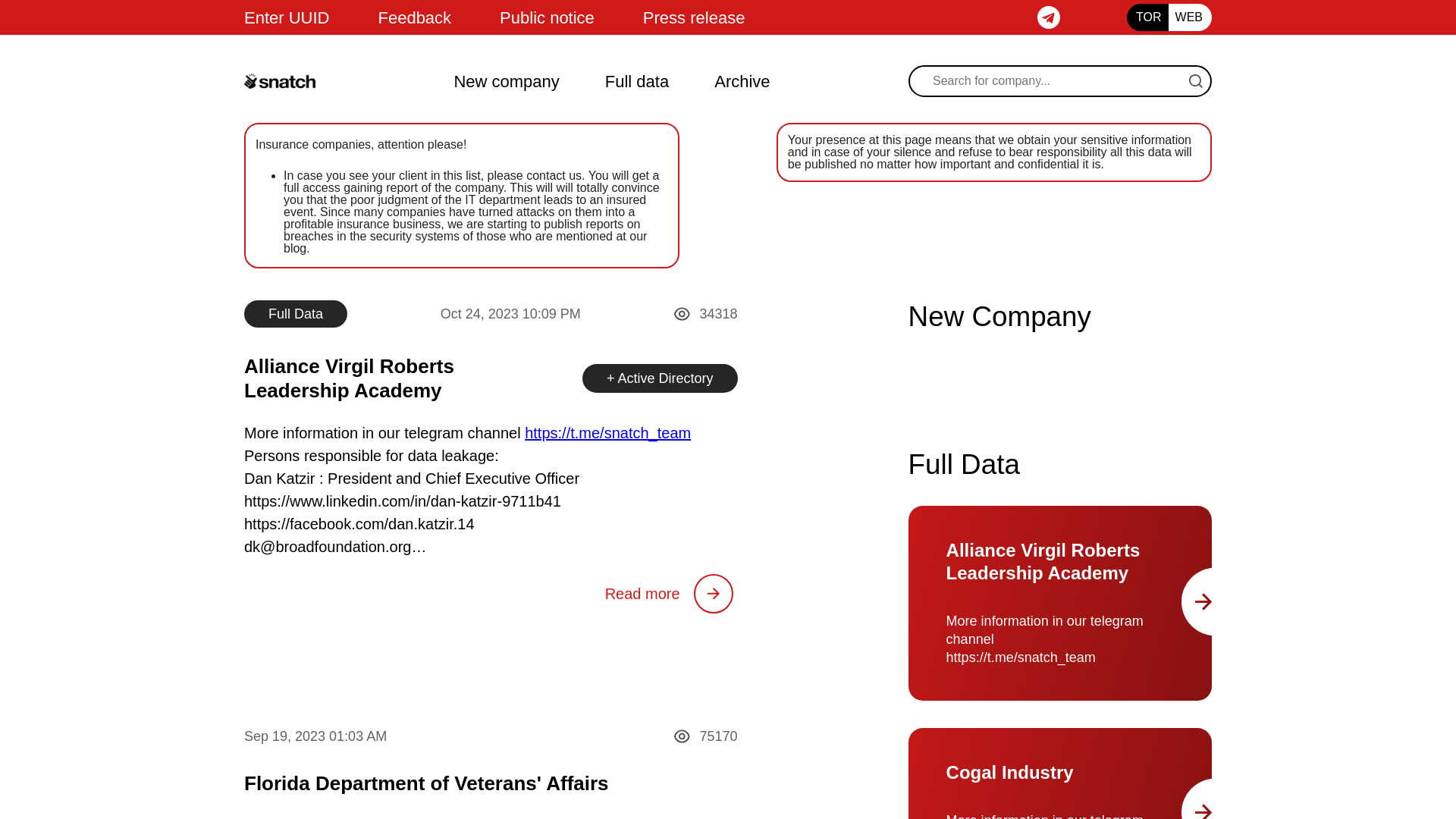Image resolution: width=1456 pixels, height=819 pixels.
Task: Click the Full Data tag badge
Action: (x=295, y=314)
